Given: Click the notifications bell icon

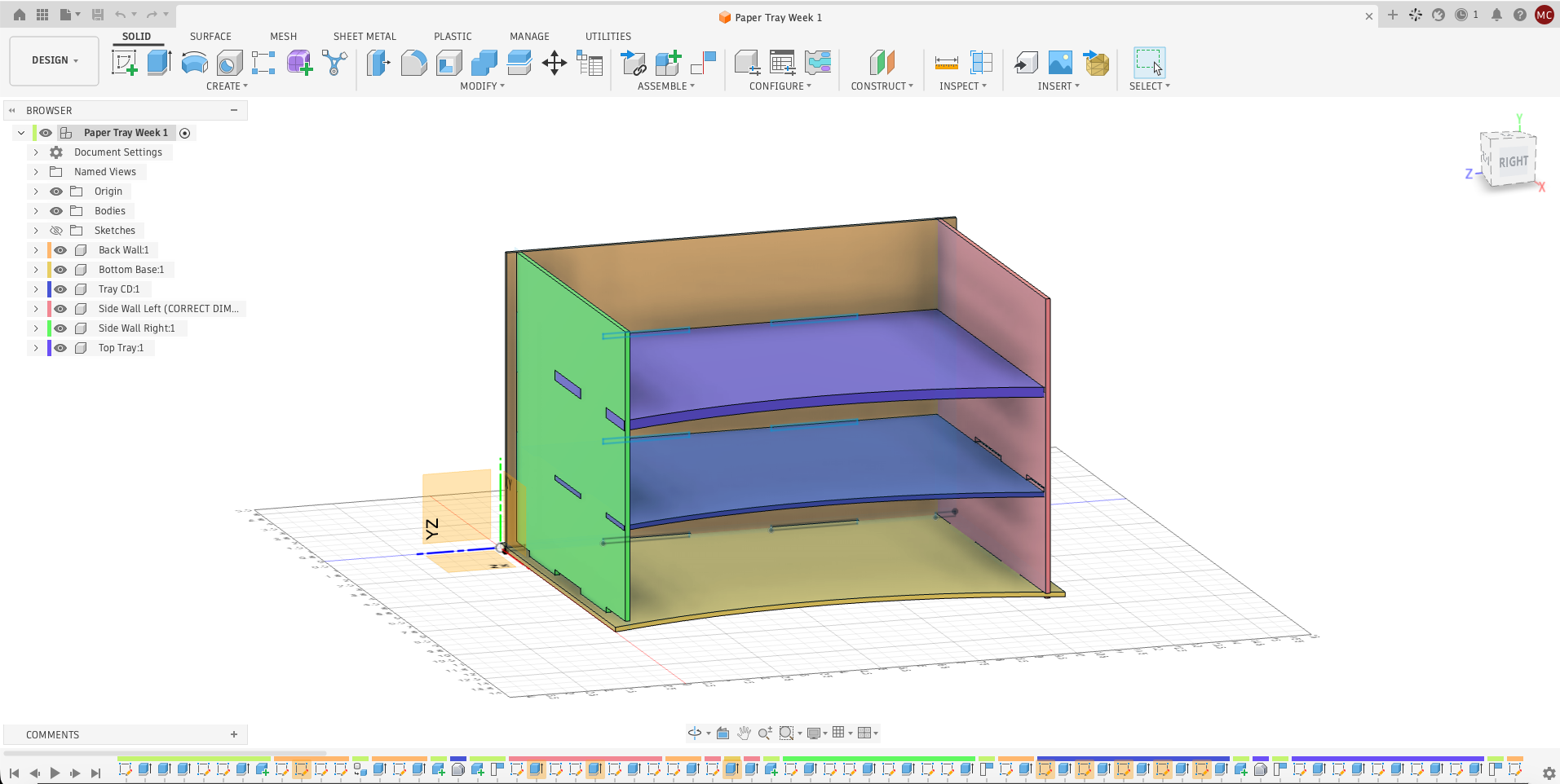Looking at the screenshot, I should pyautogui.click(x=1496, y=15).
